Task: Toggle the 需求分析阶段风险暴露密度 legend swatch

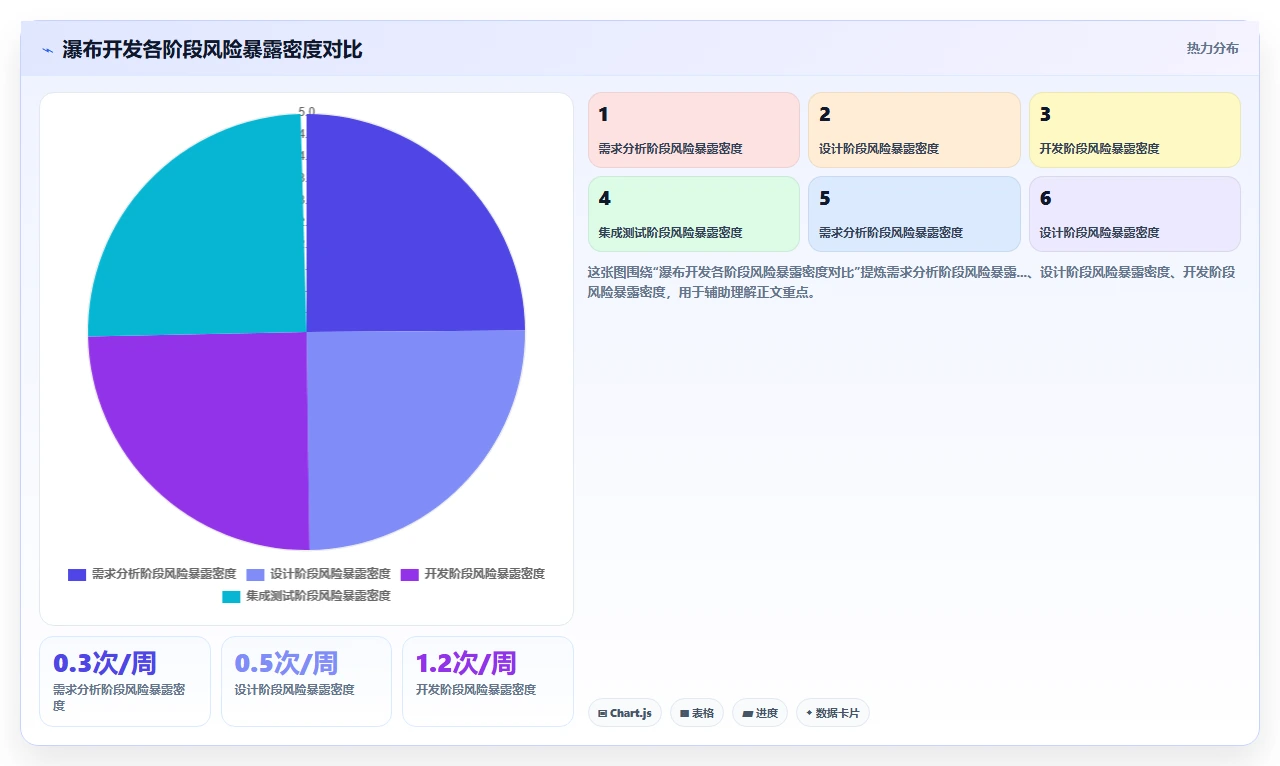Action: [77, 574]
